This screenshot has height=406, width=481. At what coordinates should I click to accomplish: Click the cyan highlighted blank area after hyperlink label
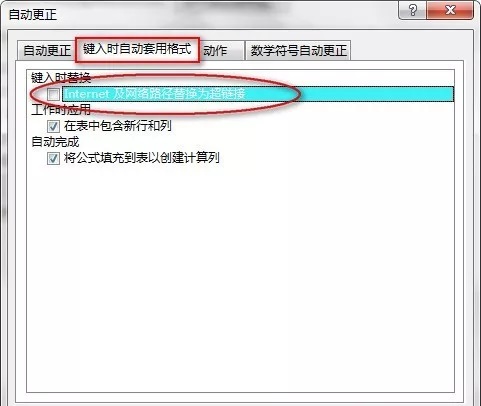pyautogui.click(x=350, y=94)
